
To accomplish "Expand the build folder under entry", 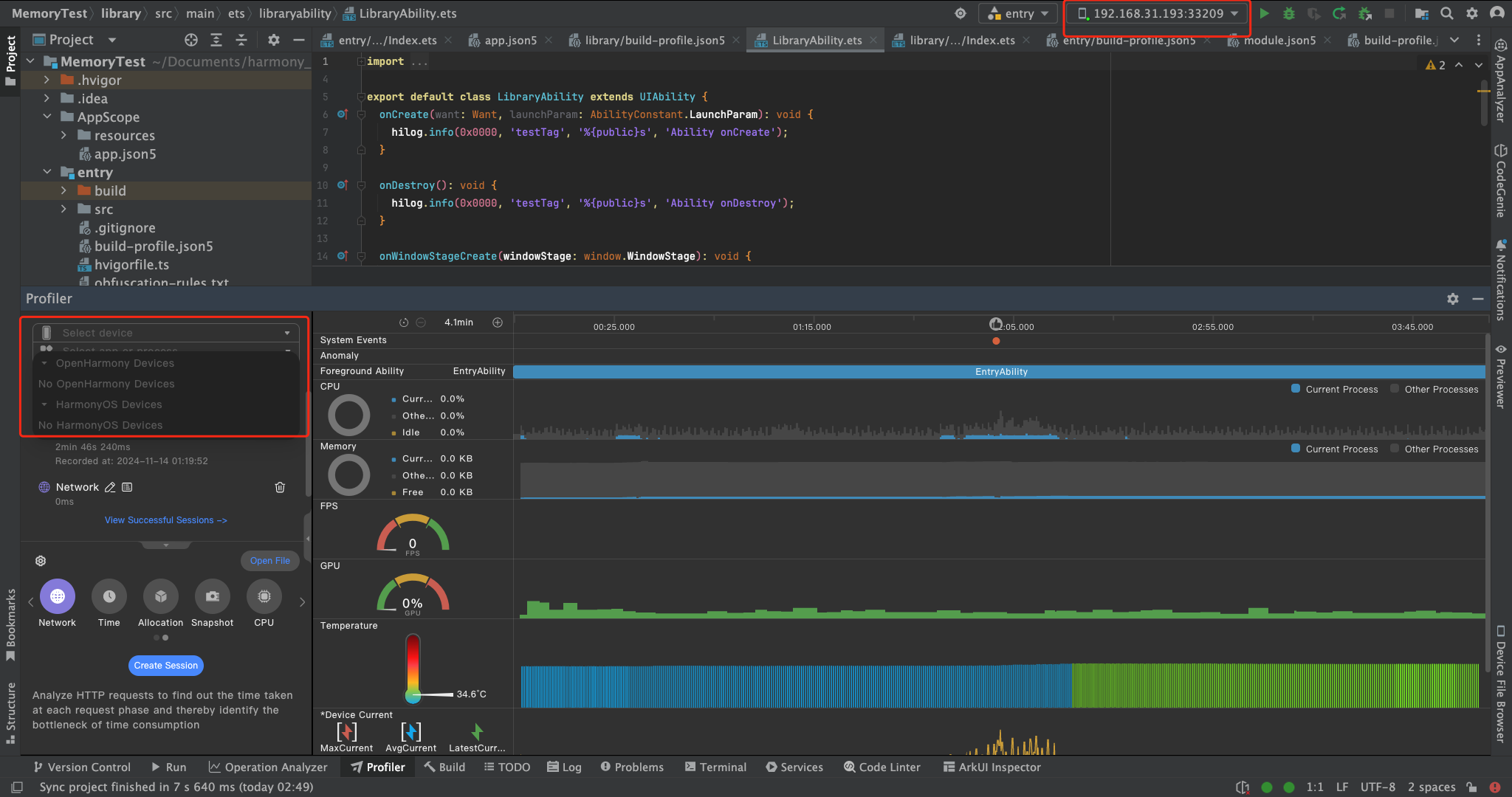I will tap(63, 190).
